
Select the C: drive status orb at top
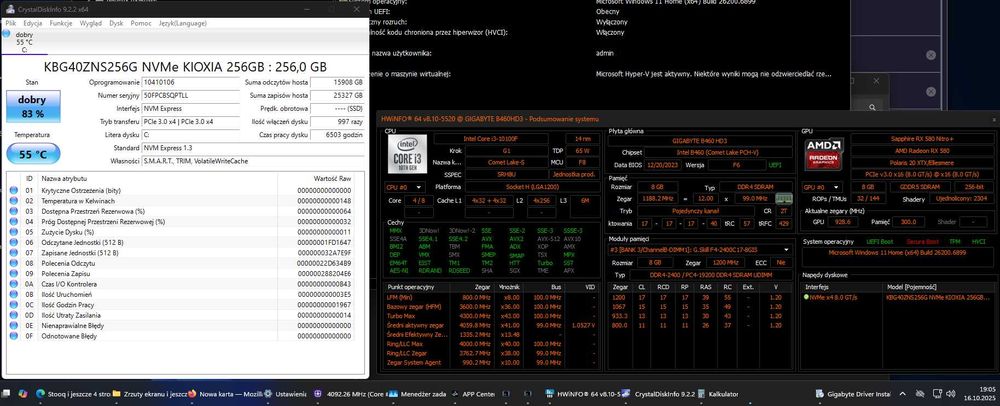7,33
